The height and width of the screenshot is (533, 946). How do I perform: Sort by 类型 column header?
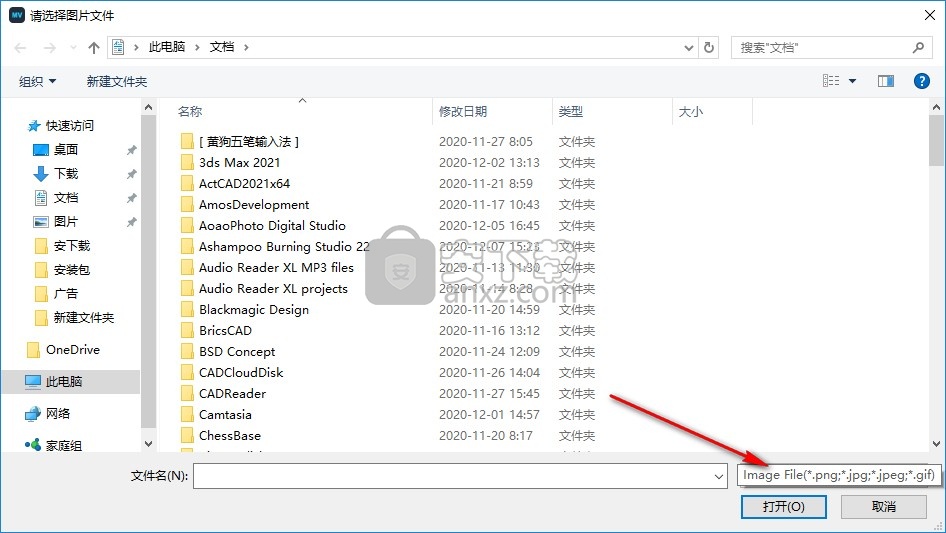[571, 112]
